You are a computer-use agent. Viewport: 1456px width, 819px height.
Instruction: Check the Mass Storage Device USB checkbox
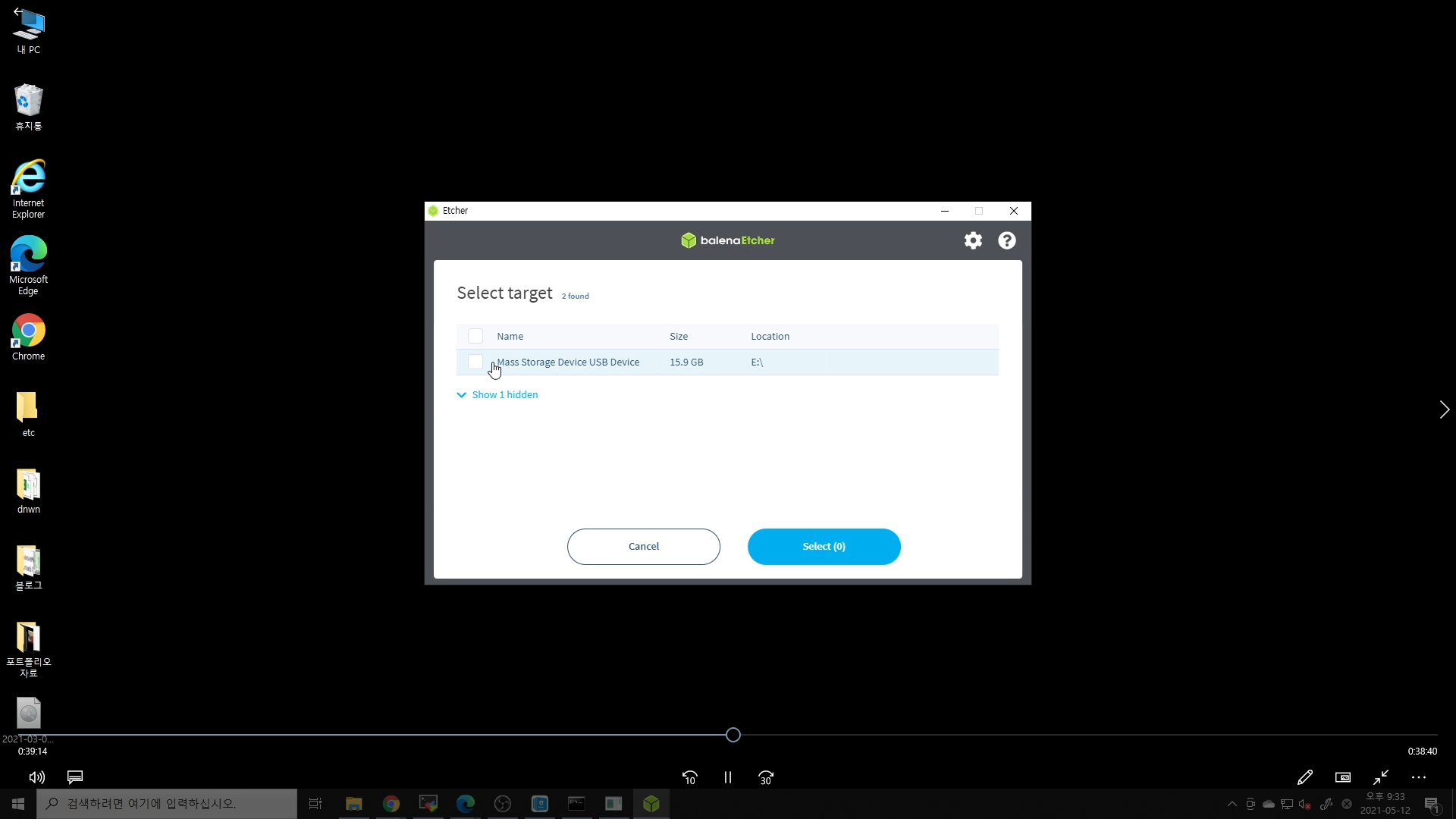pos(475,362)
